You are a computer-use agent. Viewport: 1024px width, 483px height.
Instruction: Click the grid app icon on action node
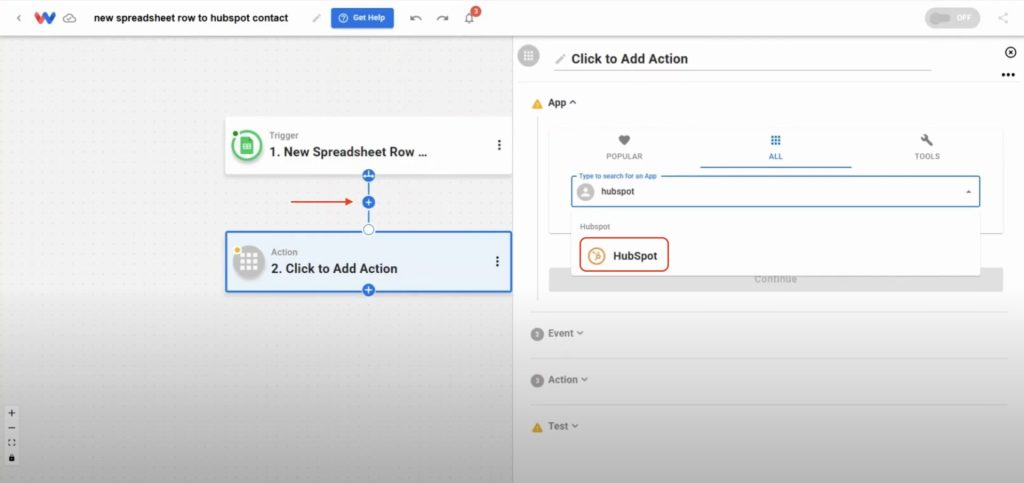(248, 262)
